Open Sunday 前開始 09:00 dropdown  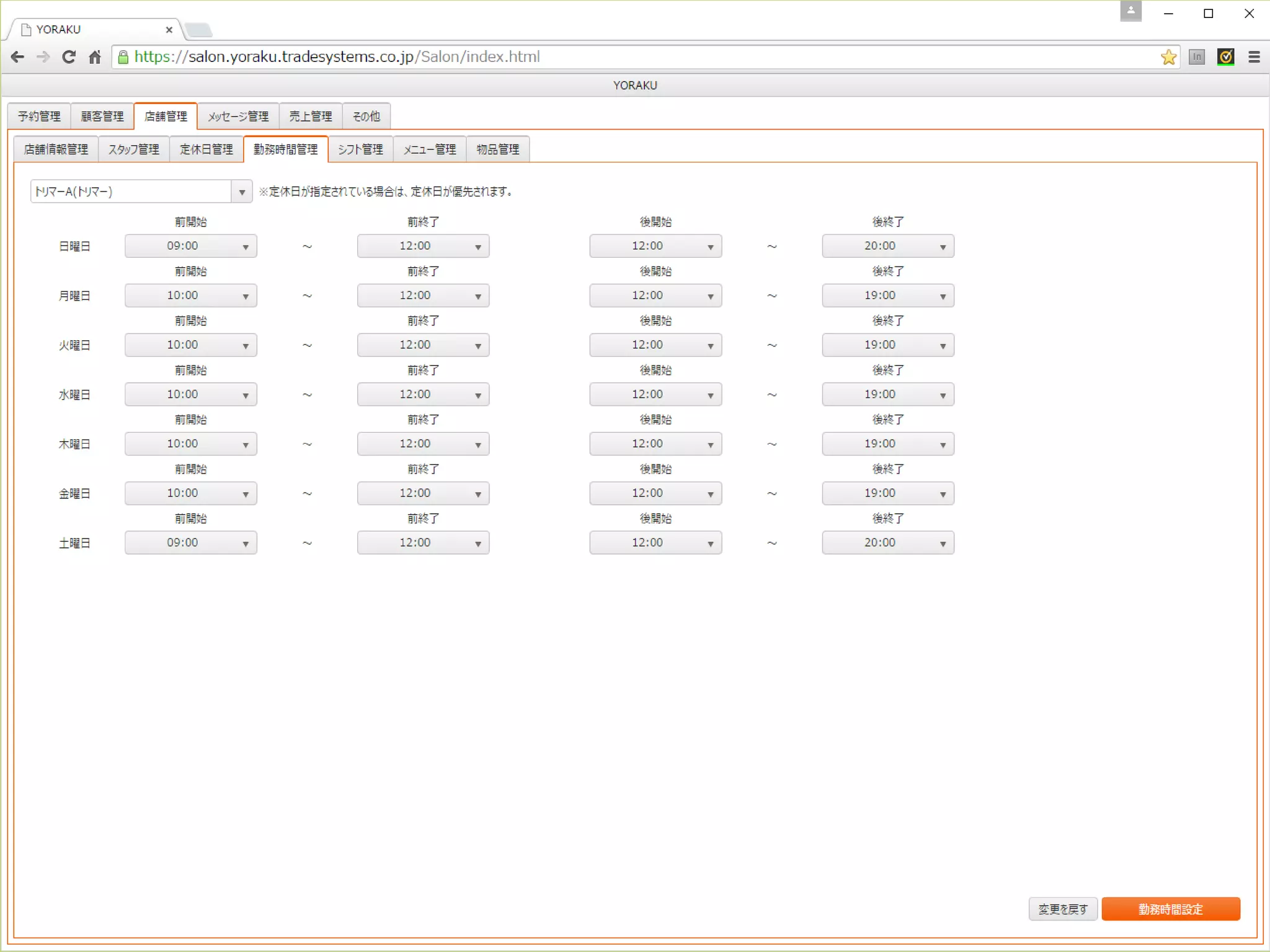(191, 246)
